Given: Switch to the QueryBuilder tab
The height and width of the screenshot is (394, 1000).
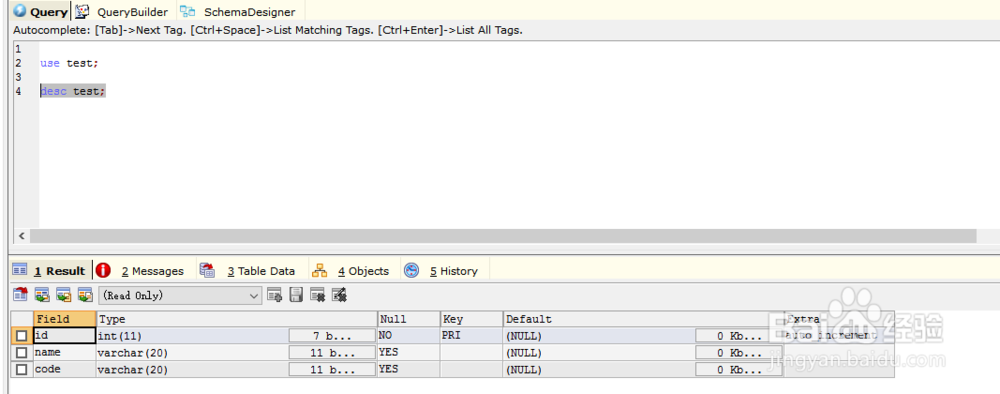Looking at the screenshot, I should click(123, 11).
